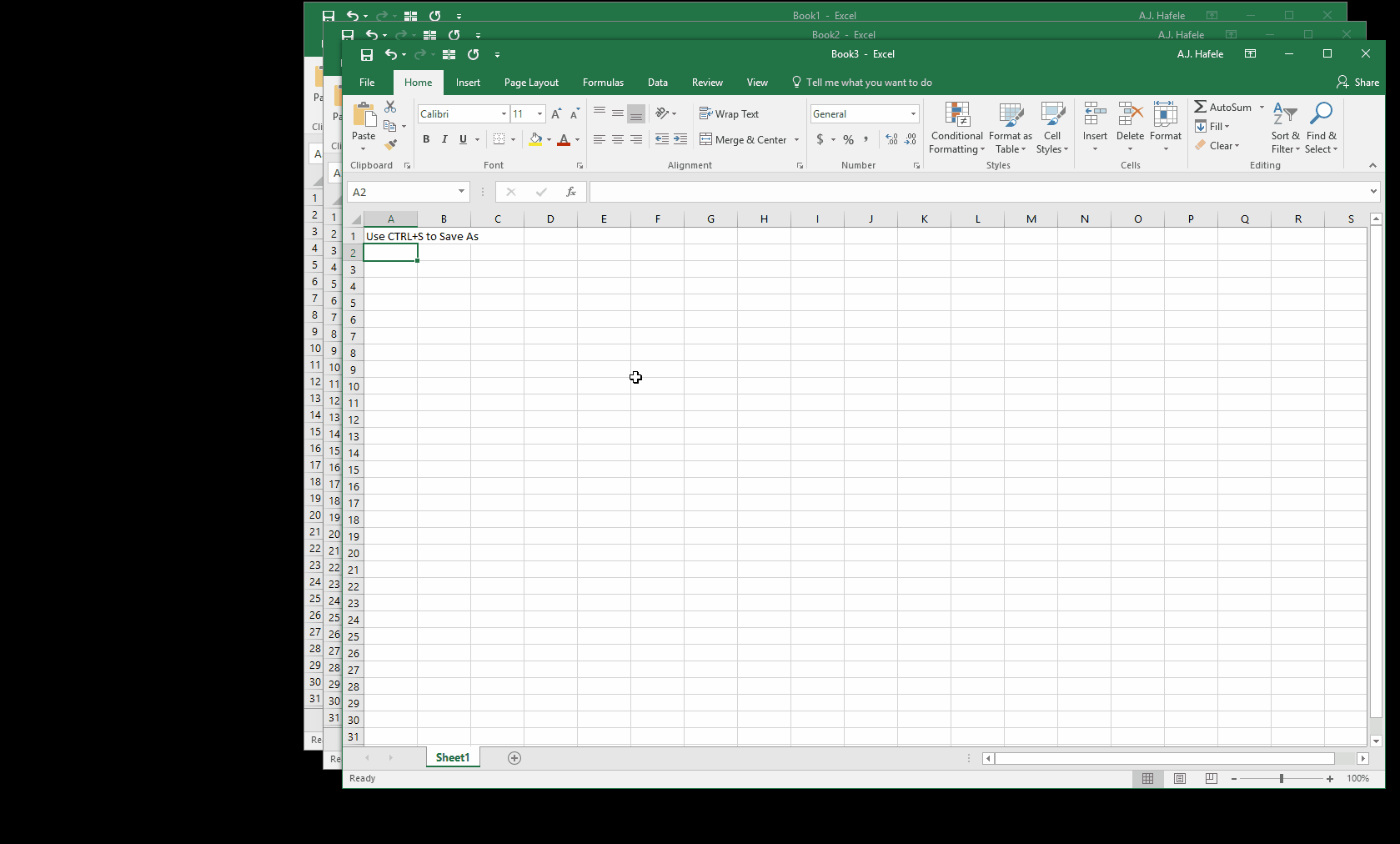The height and width of the screenshot is (844, 1400).
Task: Open Format as Table options
Action: [1011, 128]
